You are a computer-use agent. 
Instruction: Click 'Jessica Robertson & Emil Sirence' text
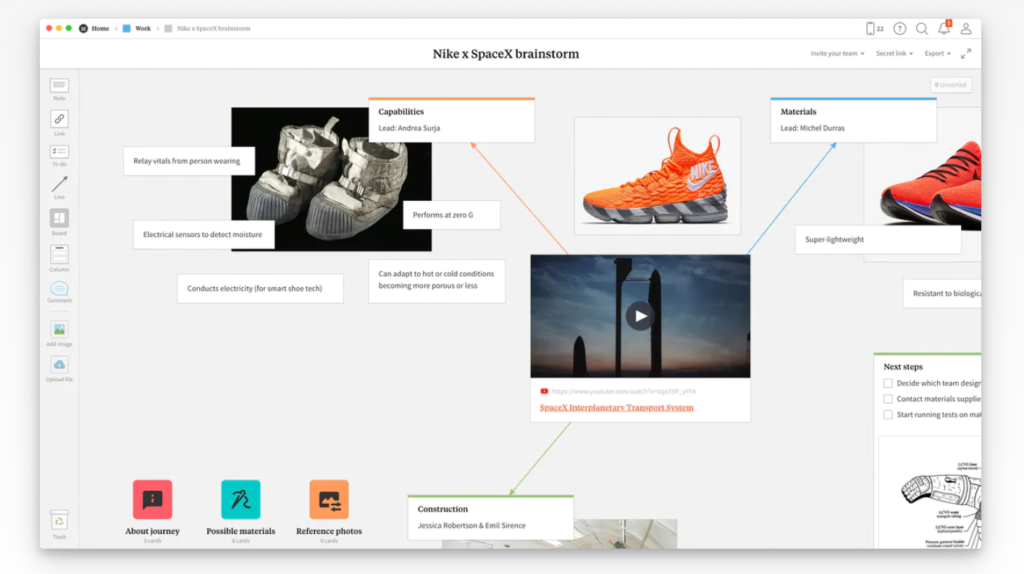[472, 525]
